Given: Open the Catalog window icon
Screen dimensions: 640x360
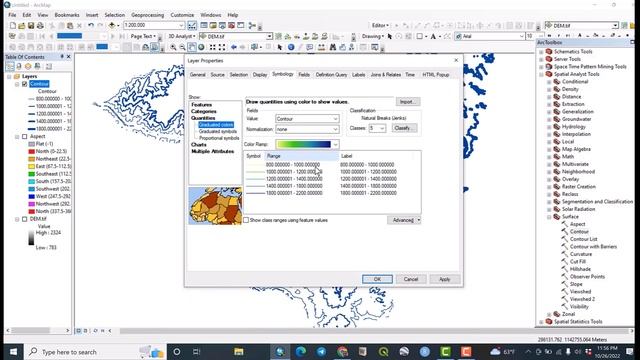Looking at the screenshot, I should tap(213, 25).
